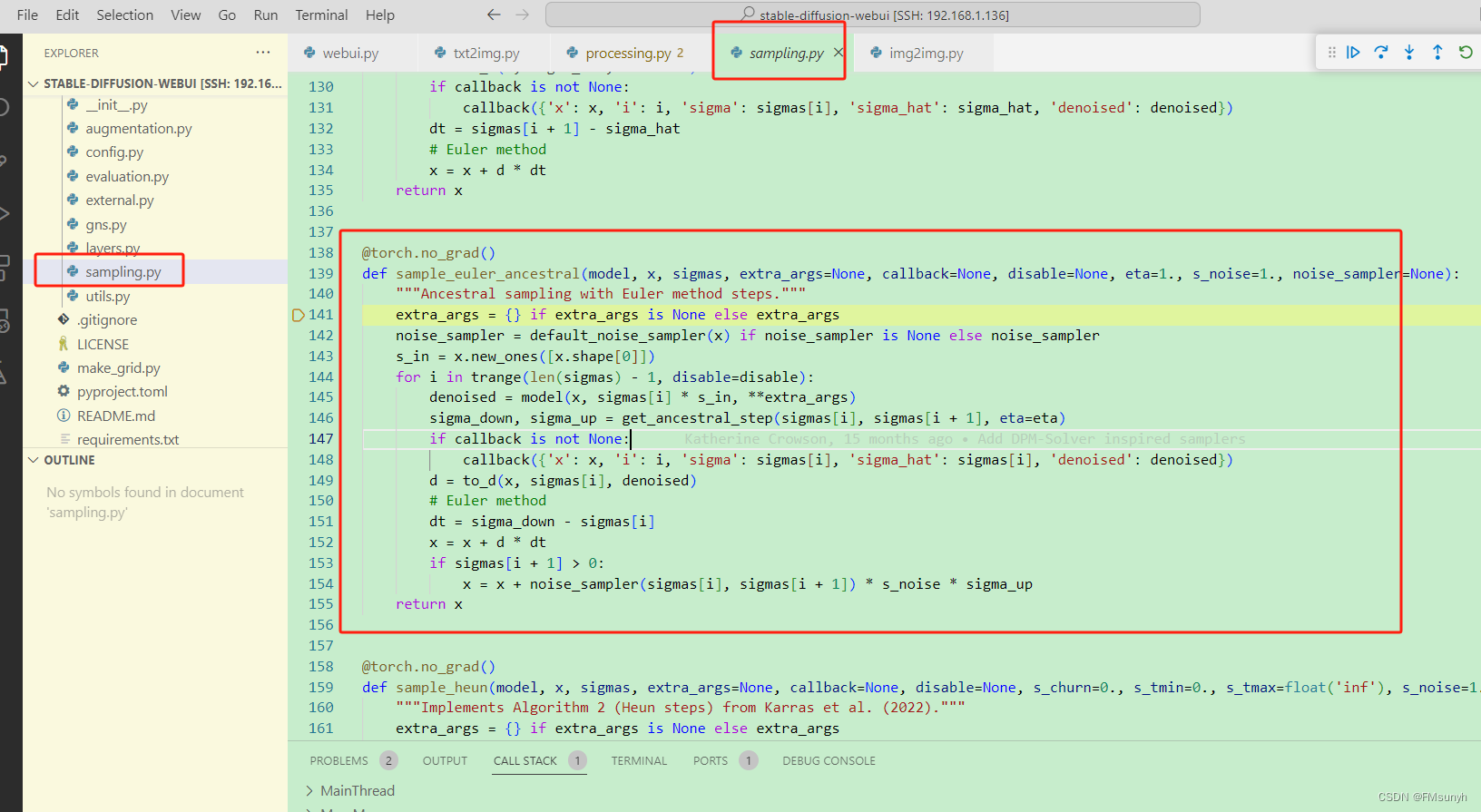This screenshot has width=1481, height=812.
Task: Click 'get_ancestral_step' call on line 146
Action: 697,418
